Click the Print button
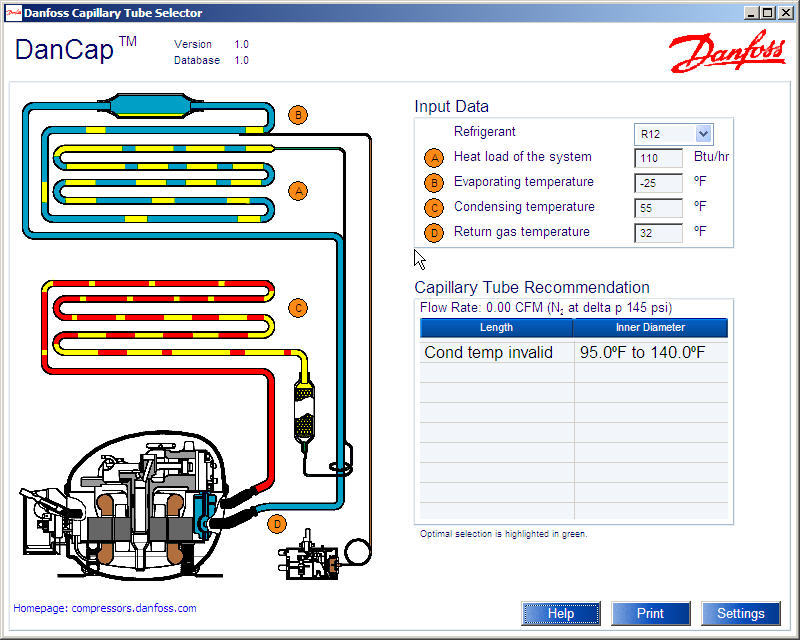 (651, 613)
